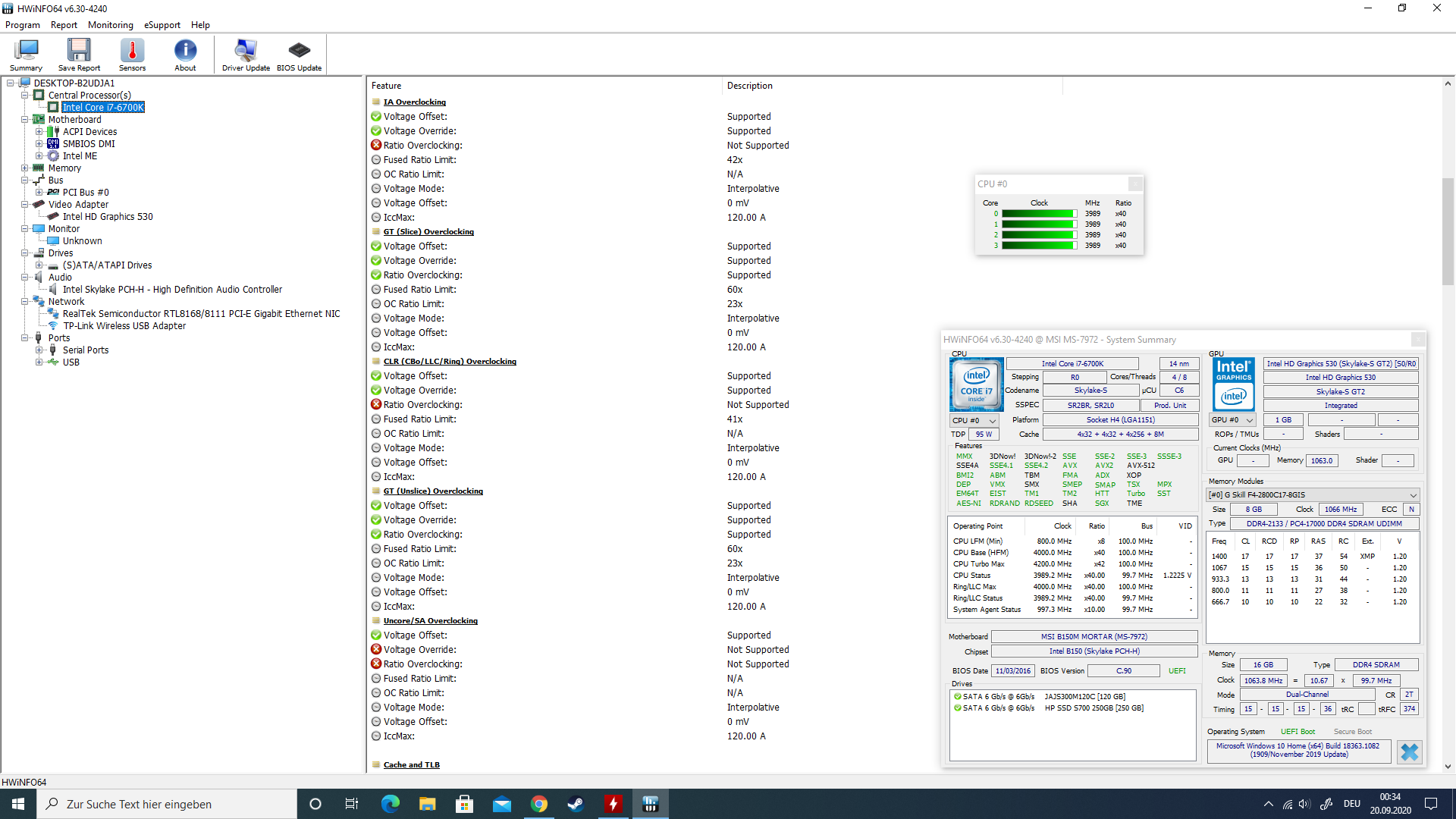1456x819 pixels.
Task: Open Google Chrome from the taskbar
Action: [x=539, y=804]
